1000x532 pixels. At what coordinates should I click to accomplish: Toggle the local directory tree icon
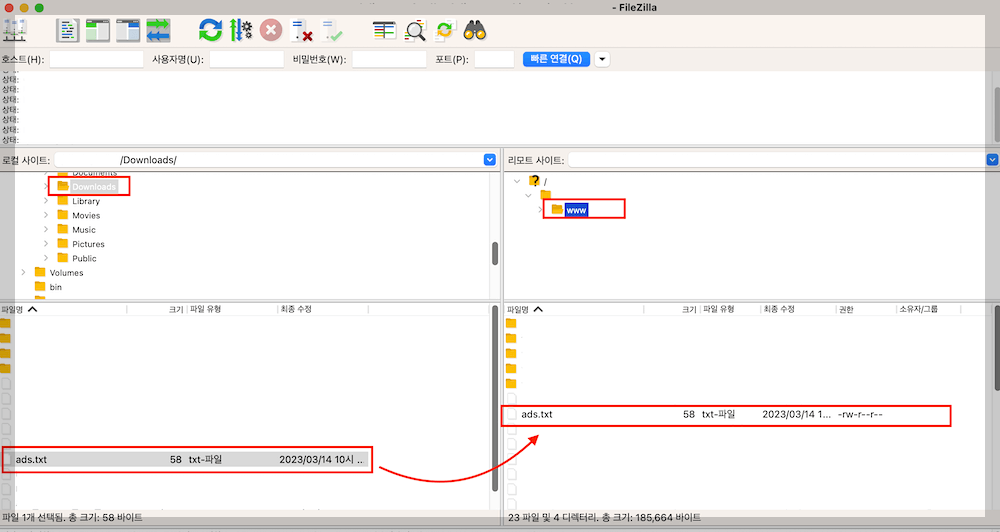(x=98, y=30)
